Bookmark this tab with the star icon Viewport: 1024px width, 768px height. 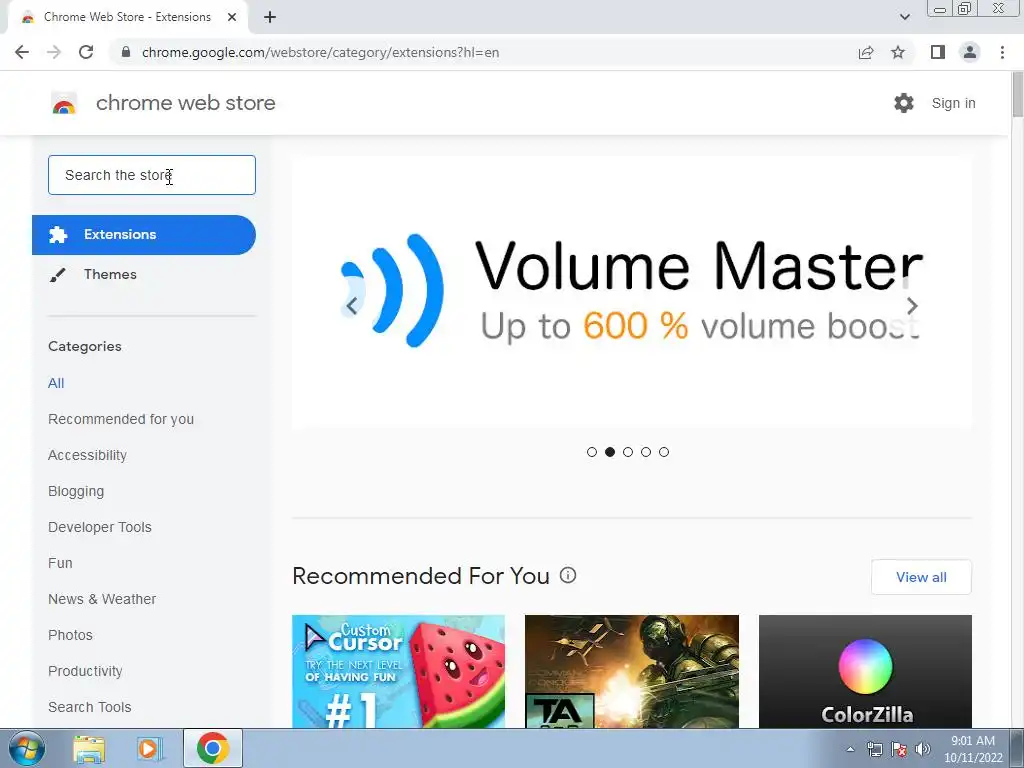pos(898,52)
